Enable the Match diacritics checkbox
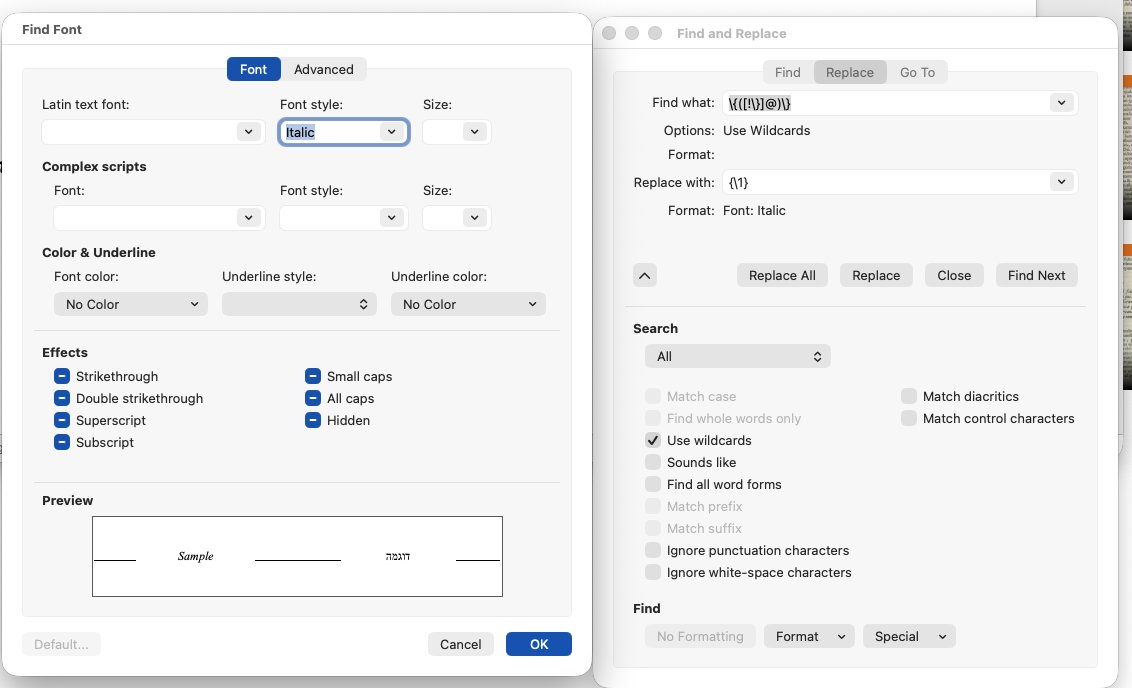Image resolution: width=1132 pixels, height=688 pixels. (909, 396)
